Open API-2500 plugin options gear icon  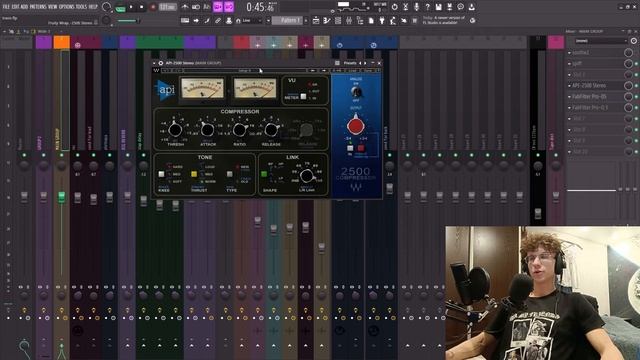(161, 63)
